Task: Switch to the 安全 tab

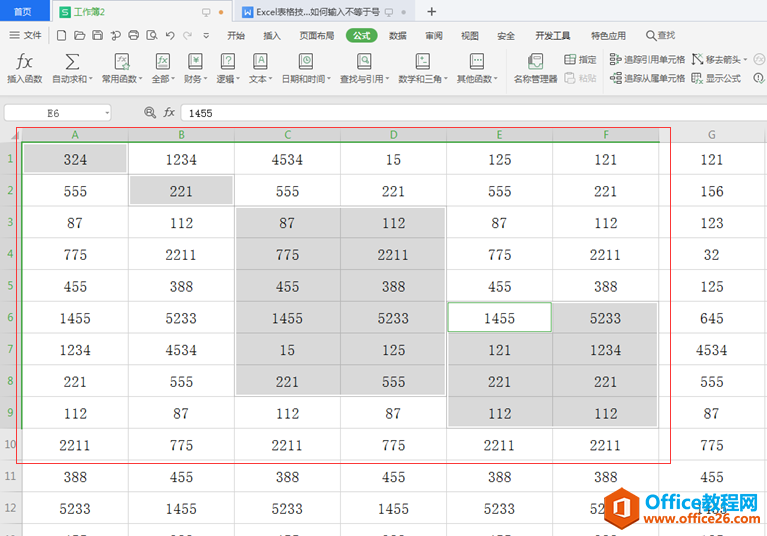Action: click(506, 35)
